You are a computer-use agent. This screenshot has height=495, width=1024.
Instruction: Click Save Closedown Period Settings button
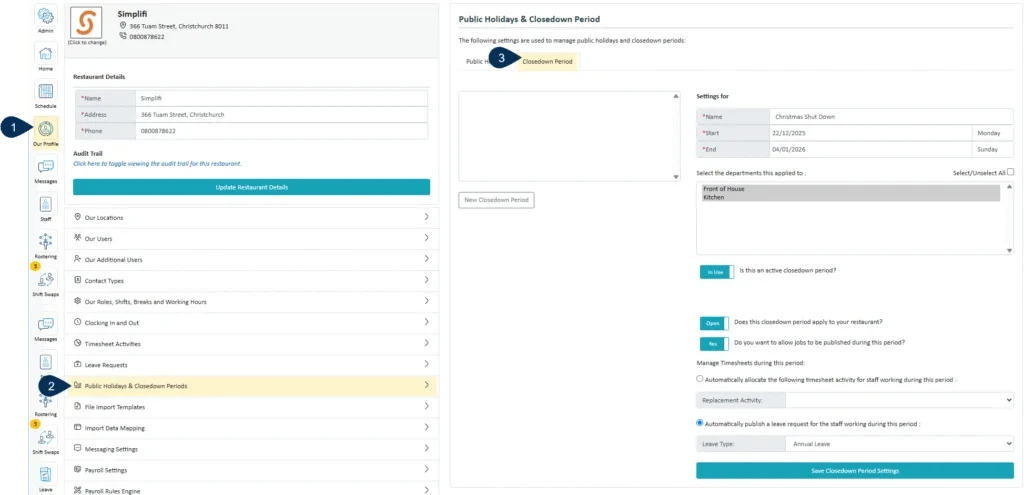tap(855, 470)
